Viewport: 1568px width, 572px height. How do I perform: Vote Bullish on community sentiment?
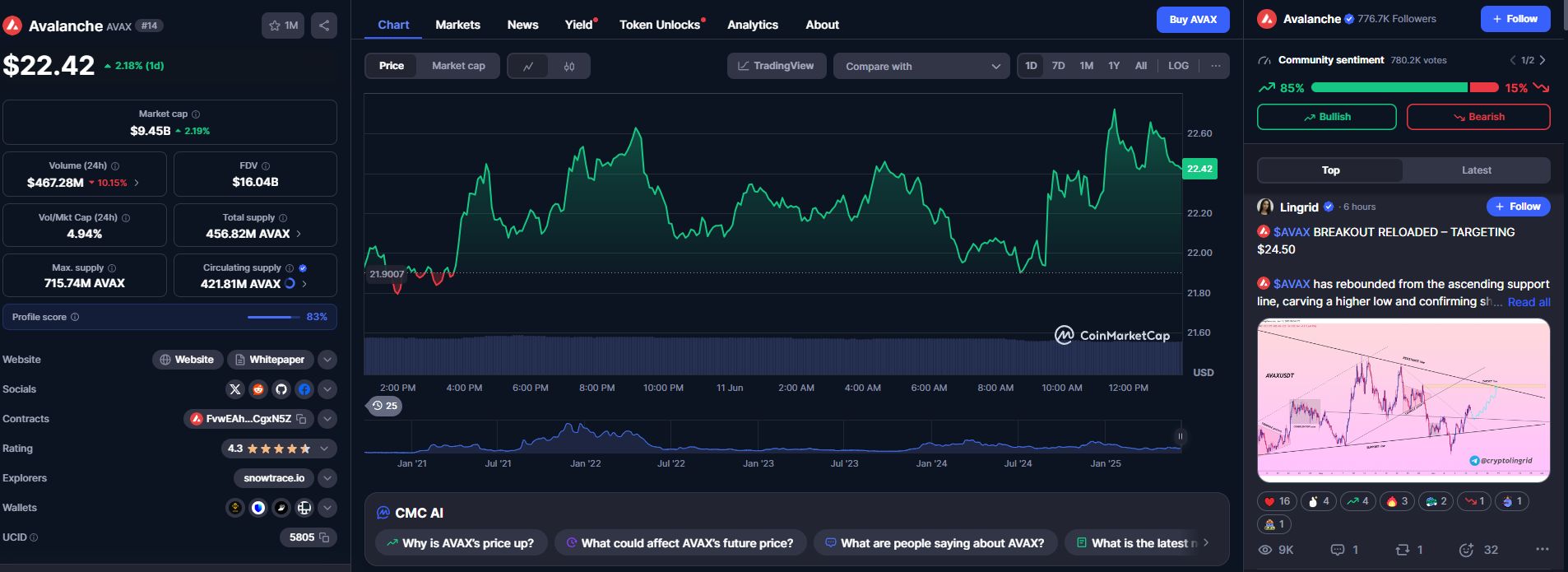click(x=1326, y=117)
